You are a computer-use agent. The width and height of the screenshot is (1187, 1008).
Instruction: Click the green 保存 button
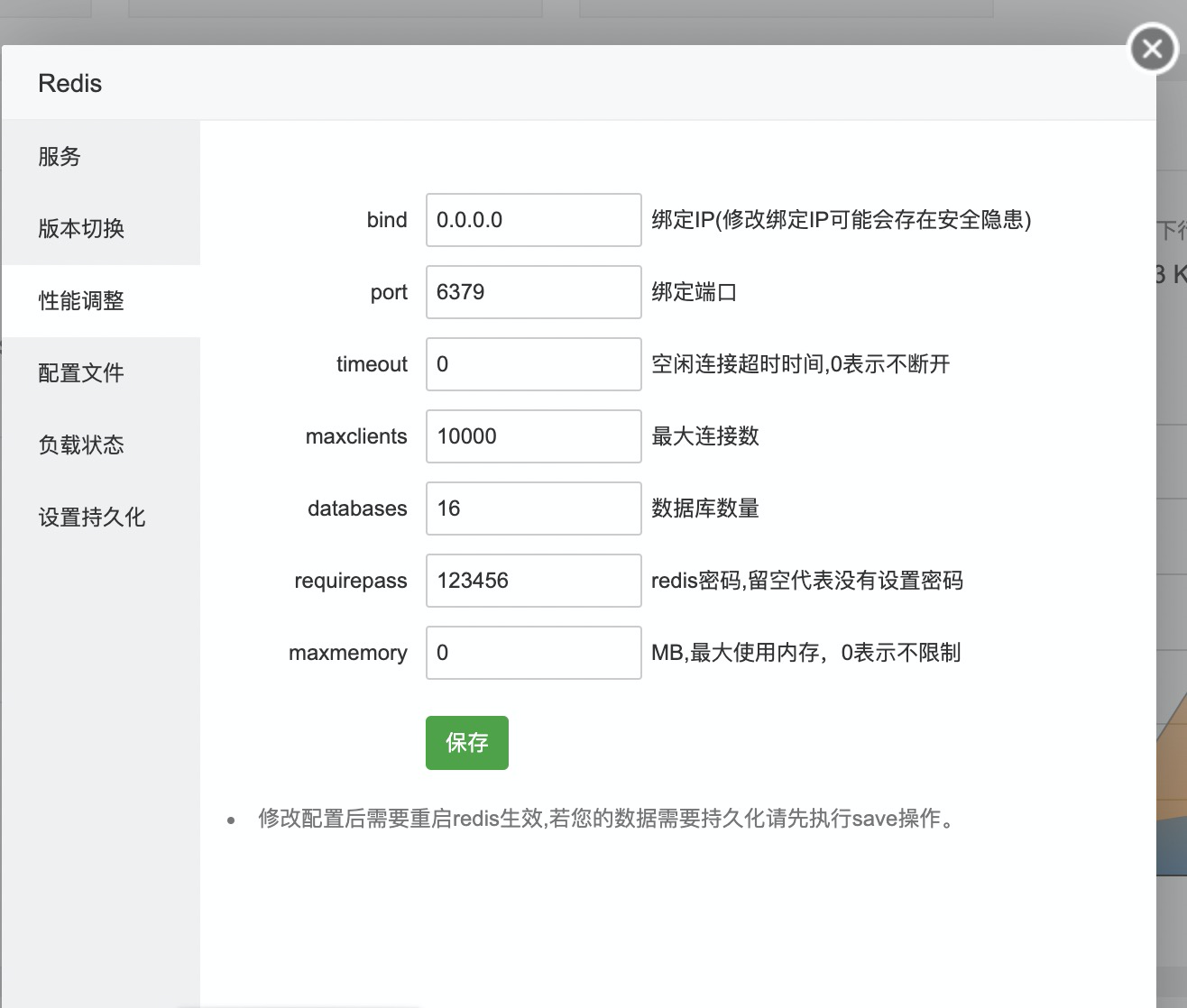(467, 743)
